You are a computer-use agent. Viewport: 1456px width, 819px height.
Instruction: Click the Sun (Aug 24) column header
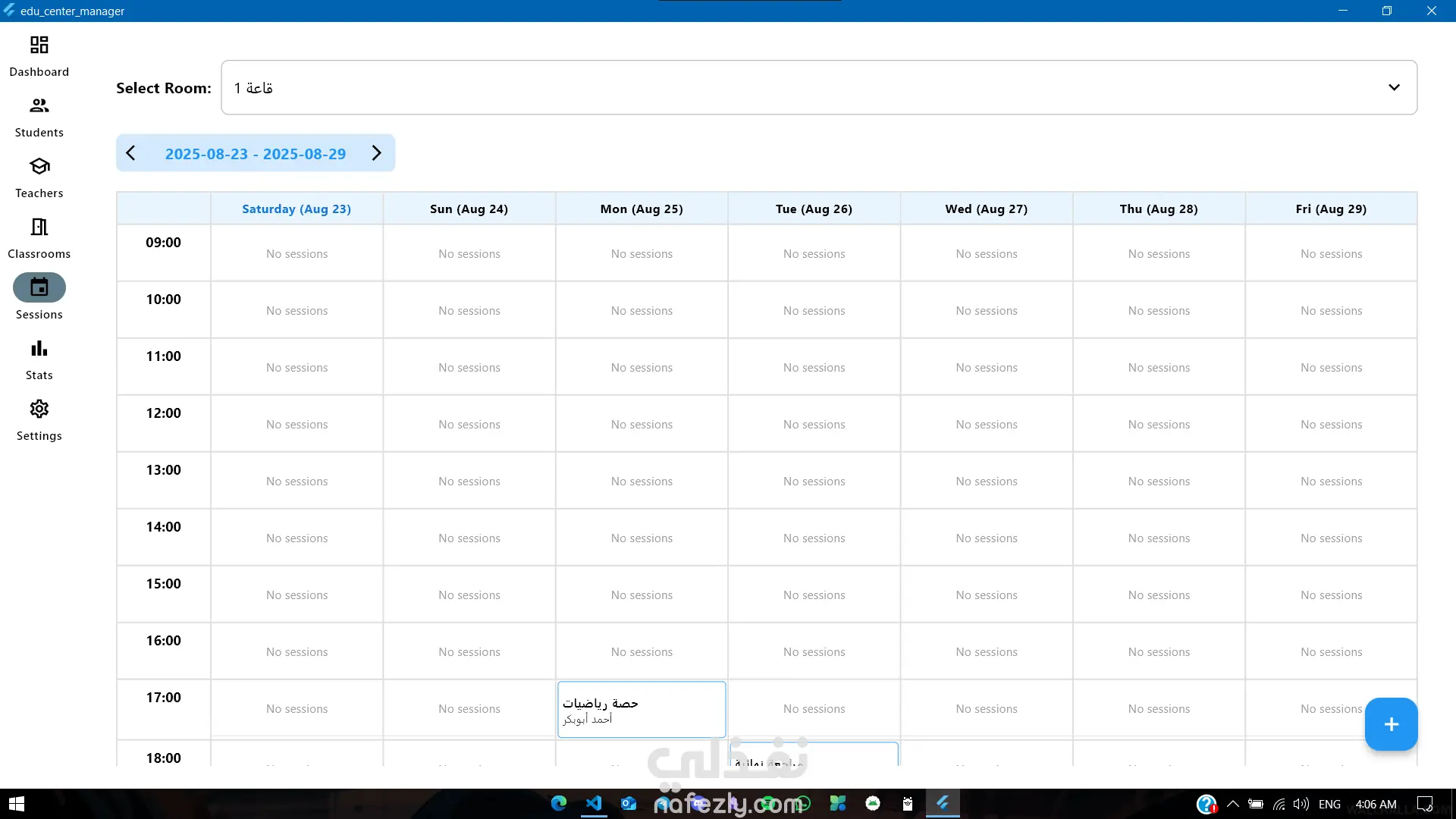tap(469, 209)
